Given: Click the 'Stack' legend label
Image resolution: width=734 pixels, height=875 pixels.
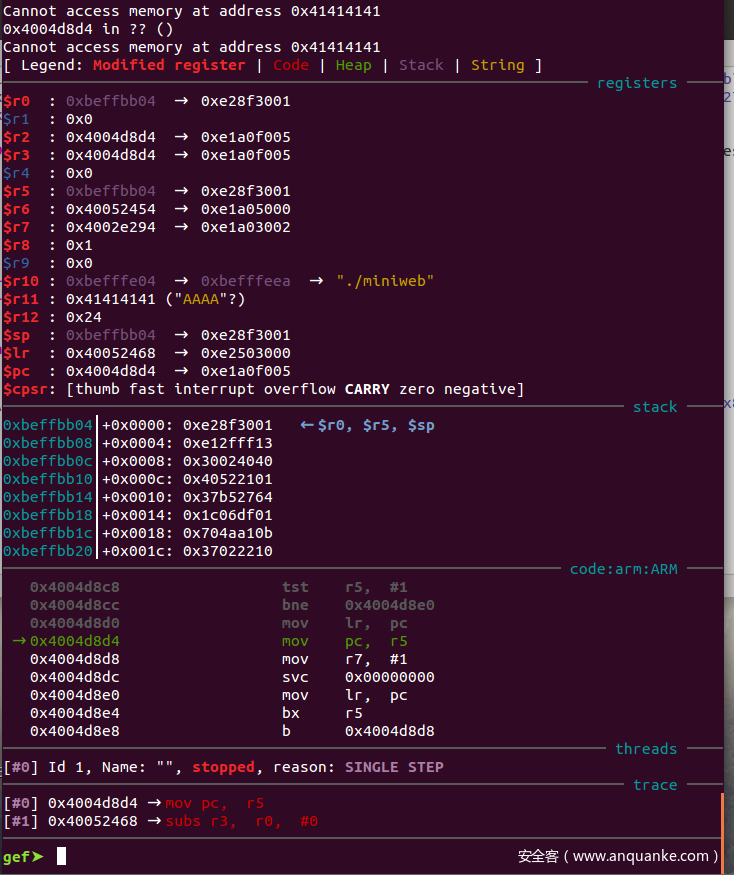Looking at the screenshot, I should click(x=421, y=65).
